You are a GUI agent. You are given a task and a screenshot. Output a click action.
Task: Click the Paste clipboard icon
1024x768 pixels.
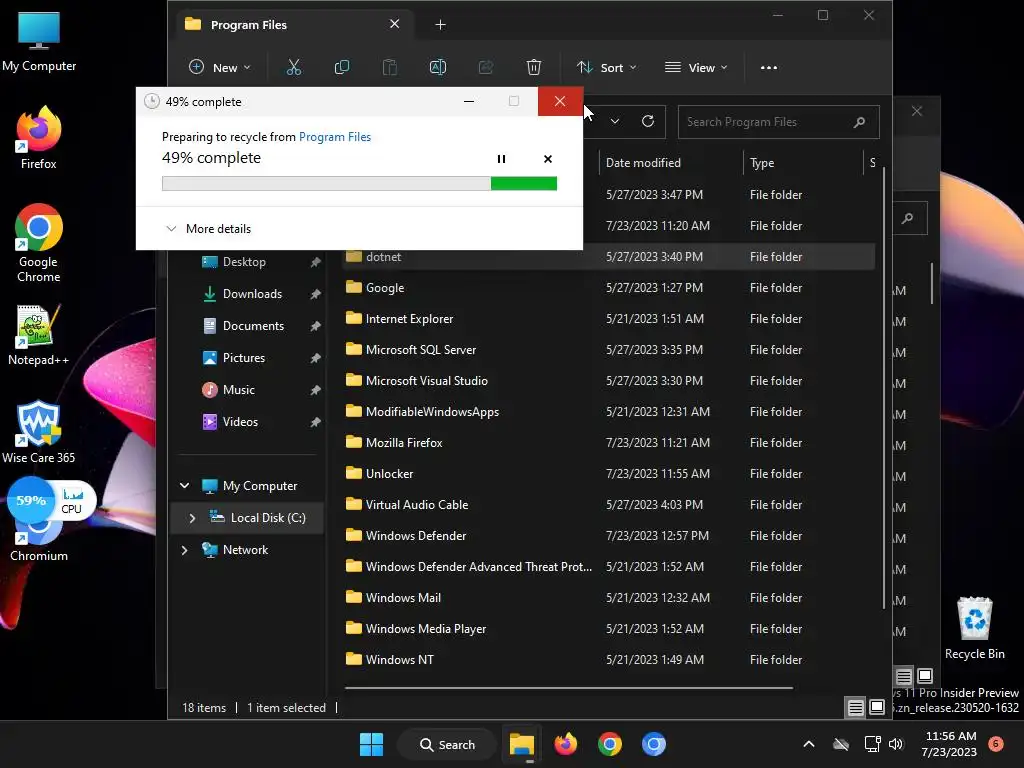tap(390, 67)
